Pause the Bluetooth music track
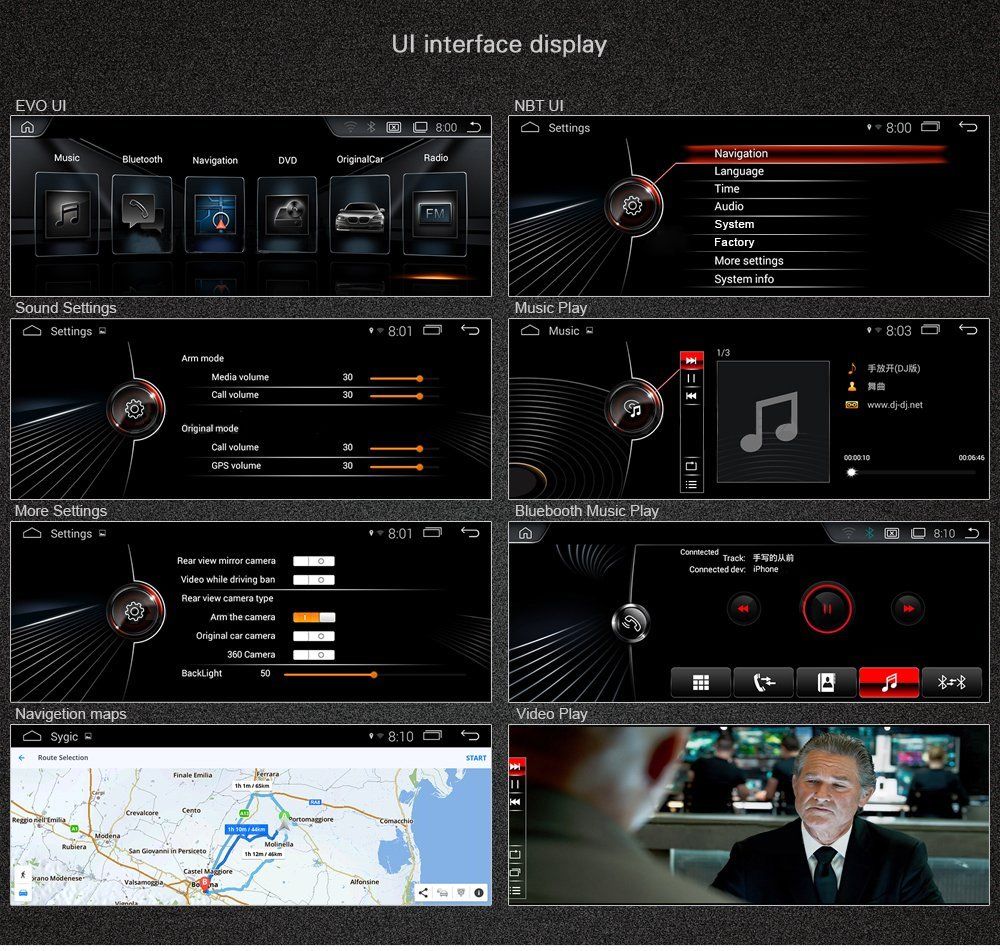Viewport: 1000px width, 951px height. tap(827, 608)
